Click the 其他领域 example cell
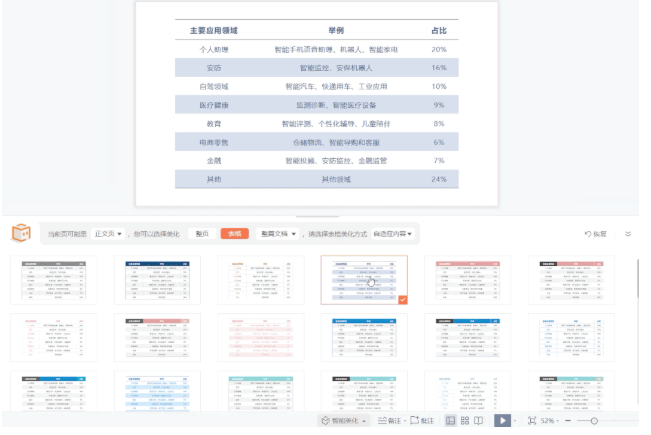Screen dimensions: 651x435 (x=336, y=179)
